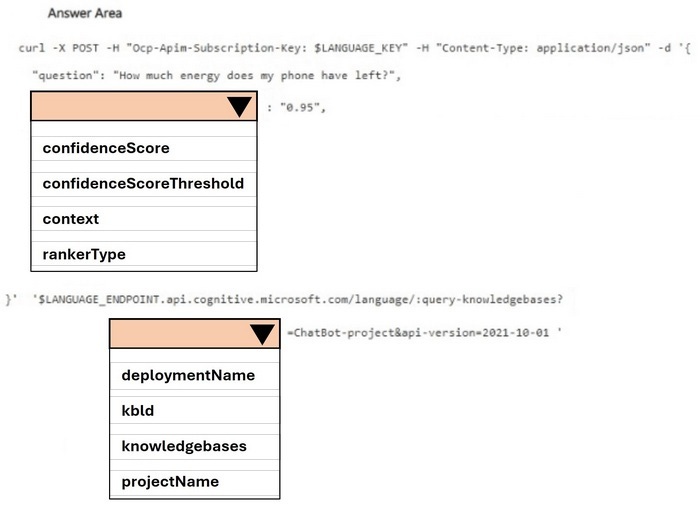Pick the context option

pyautogui.click(x=144, y=219)
